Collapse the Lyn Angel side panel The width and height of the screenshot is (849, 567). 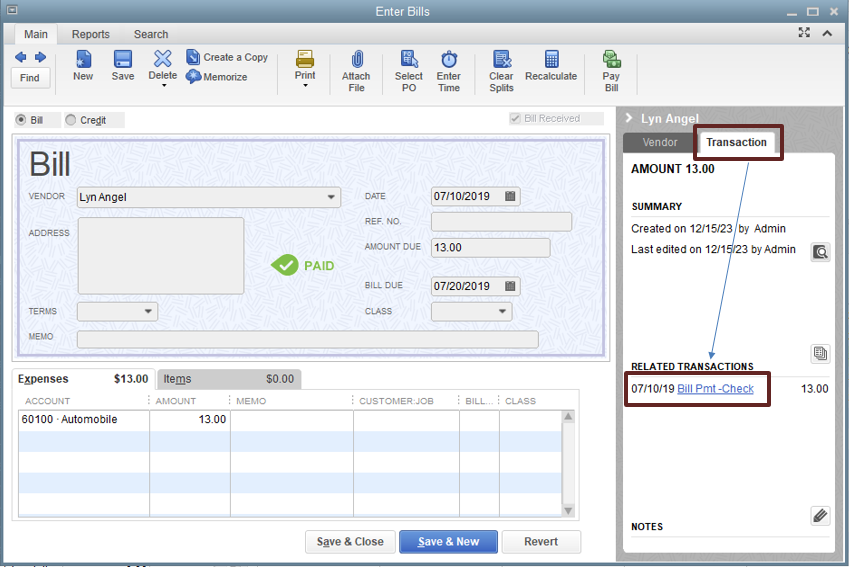(629, 118)
